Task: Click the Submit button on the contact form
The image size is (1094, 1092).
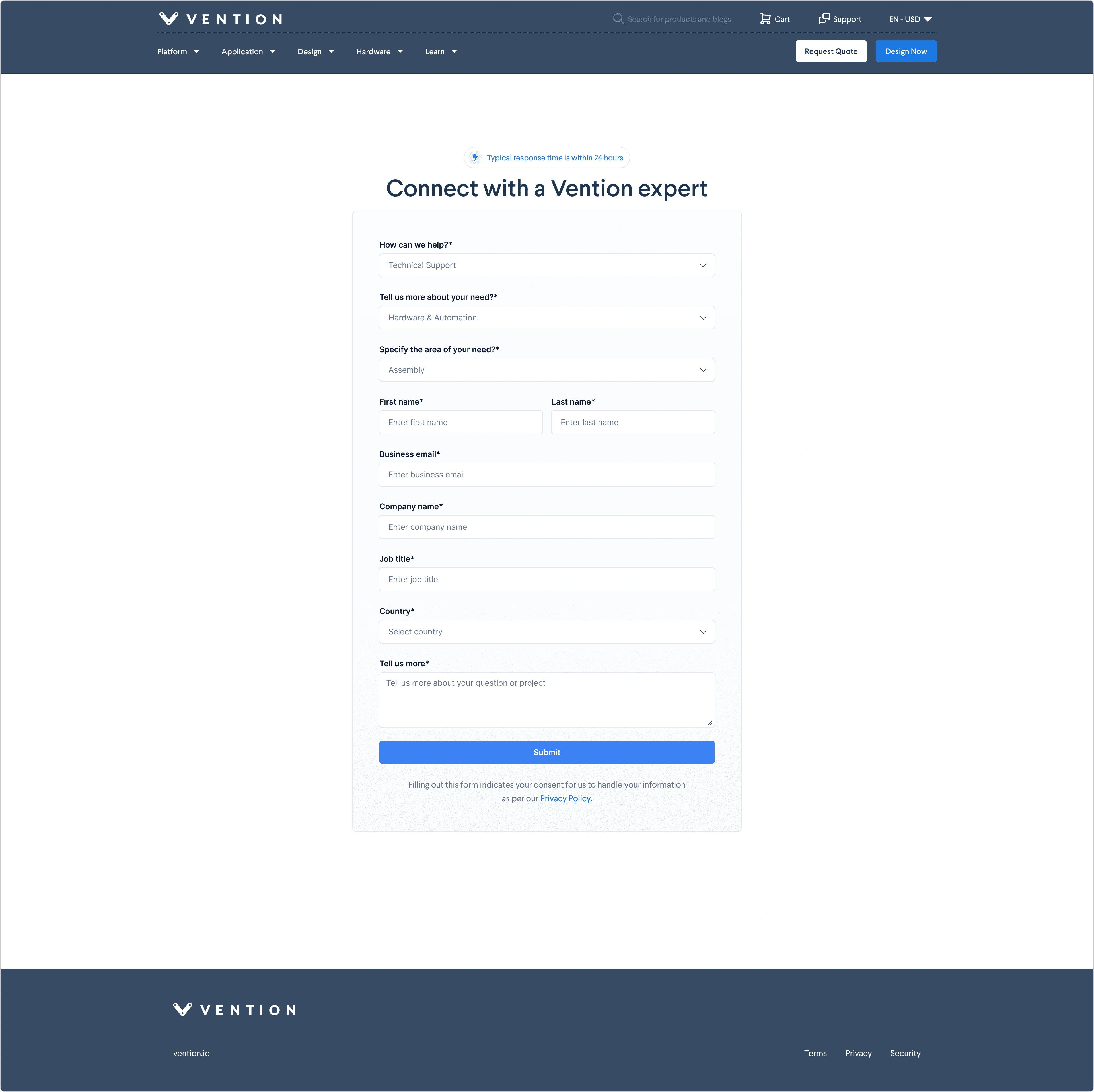Action: [547, 752]
